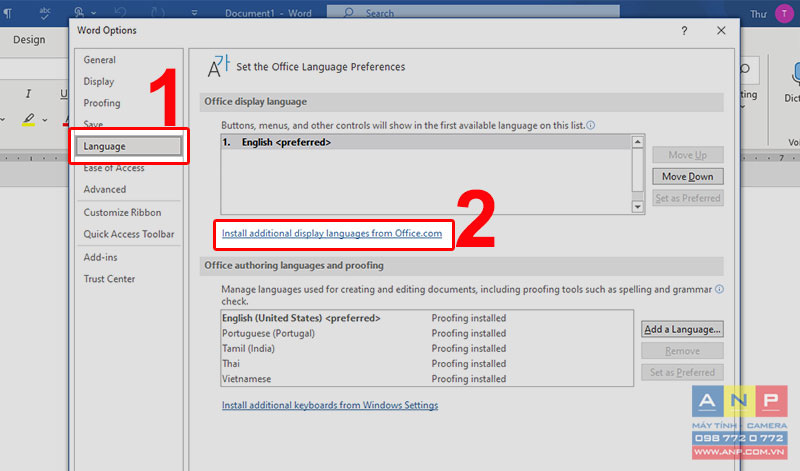Open the Proofing options category
The image size is (800, 471).
[x=102, y=103]
